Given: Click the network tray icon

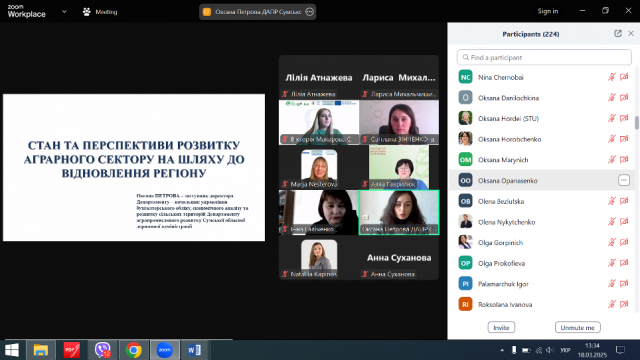Looking at the screenshot, I should point(539,350).
